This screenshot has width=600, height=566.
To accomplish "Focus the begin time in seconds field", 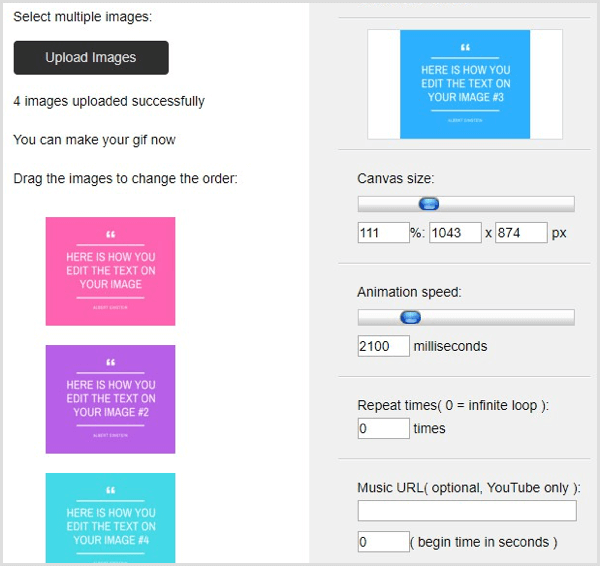I will [x=384, y=542].
